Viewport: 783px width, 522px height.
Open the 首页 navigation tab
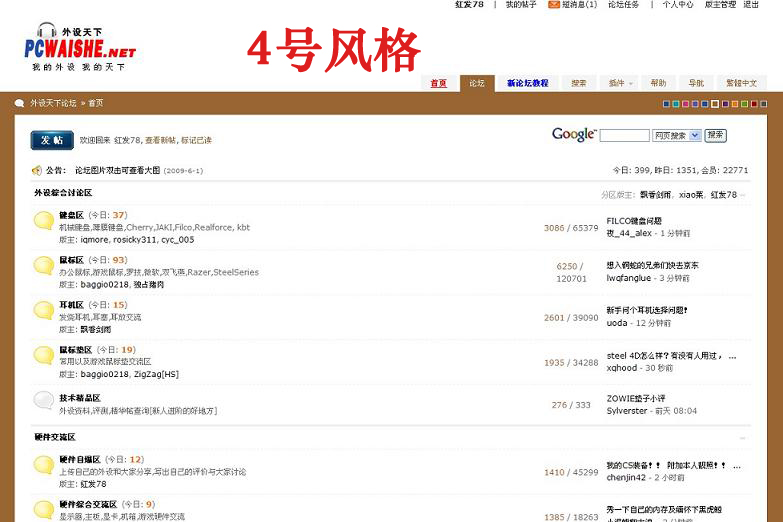[438, 83]
